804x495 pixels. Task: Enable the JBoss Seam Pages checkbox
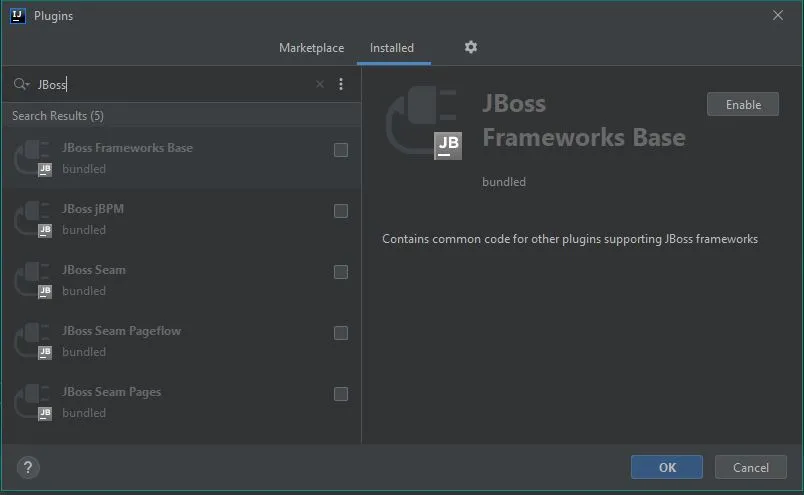coord(341,394)
